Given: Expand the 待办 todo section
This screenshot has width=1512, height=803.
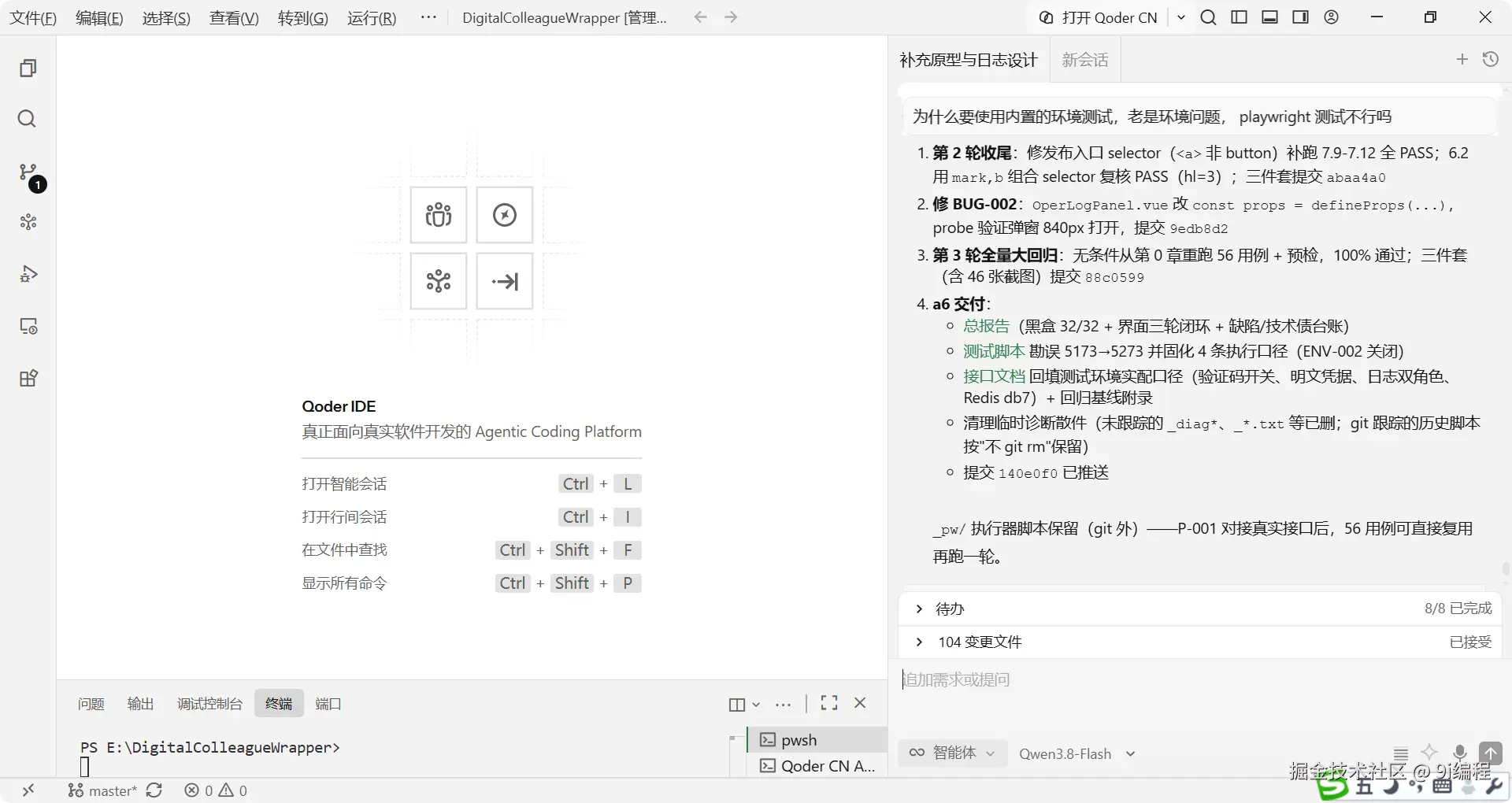Looking at the screenshot, I should [x=1200, y=609].
